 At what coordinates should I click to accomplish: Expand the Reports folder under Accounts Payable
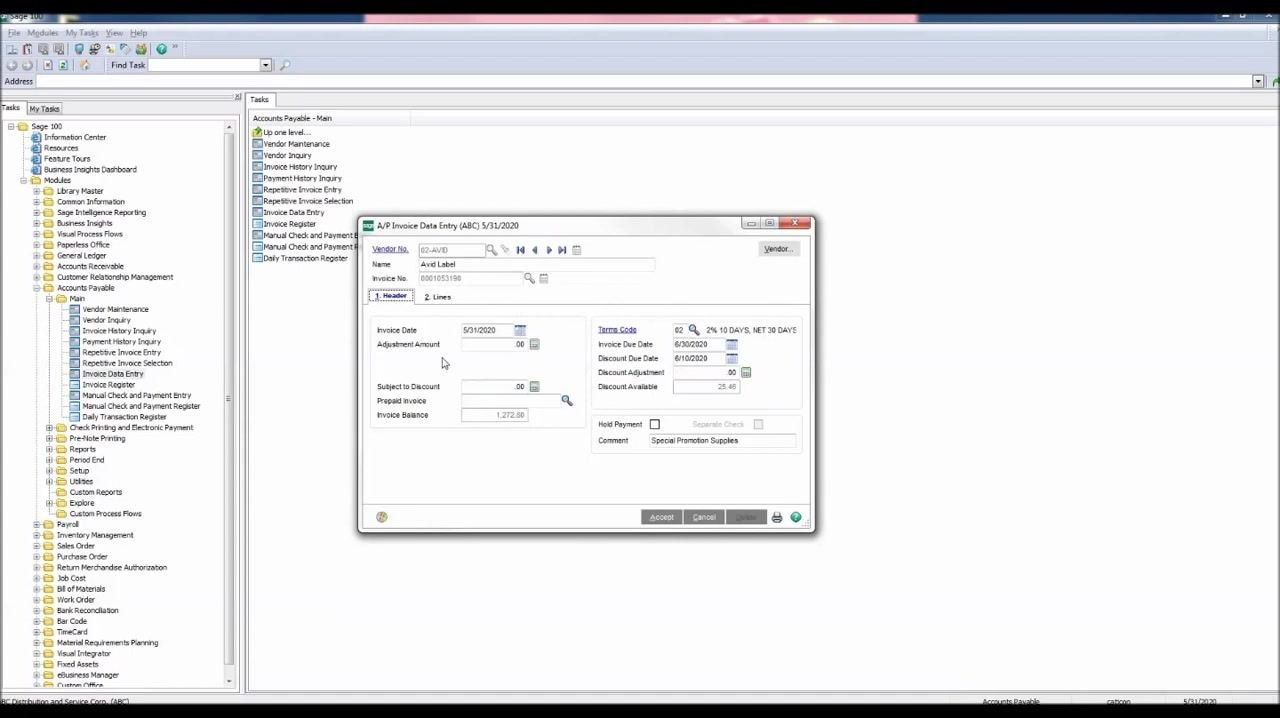(49, 449)
